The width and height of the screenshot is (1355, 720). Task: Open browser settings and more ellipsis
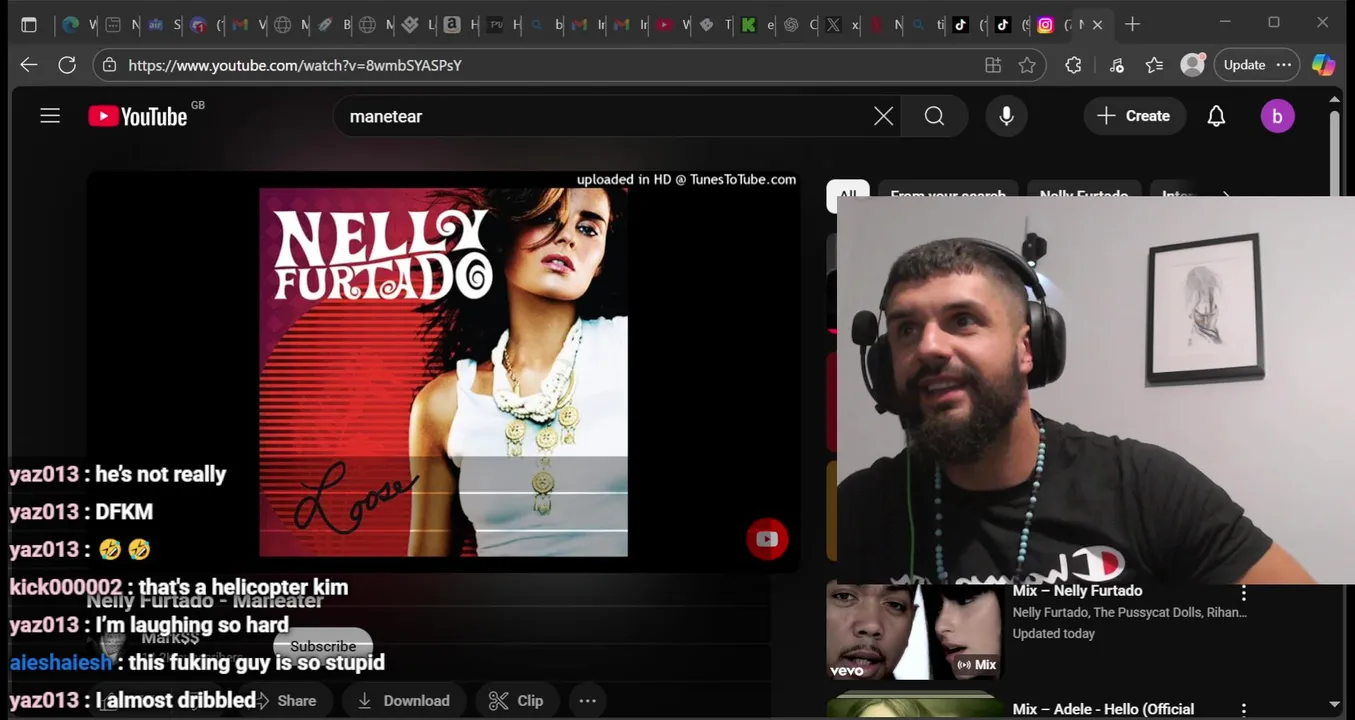1284,65
